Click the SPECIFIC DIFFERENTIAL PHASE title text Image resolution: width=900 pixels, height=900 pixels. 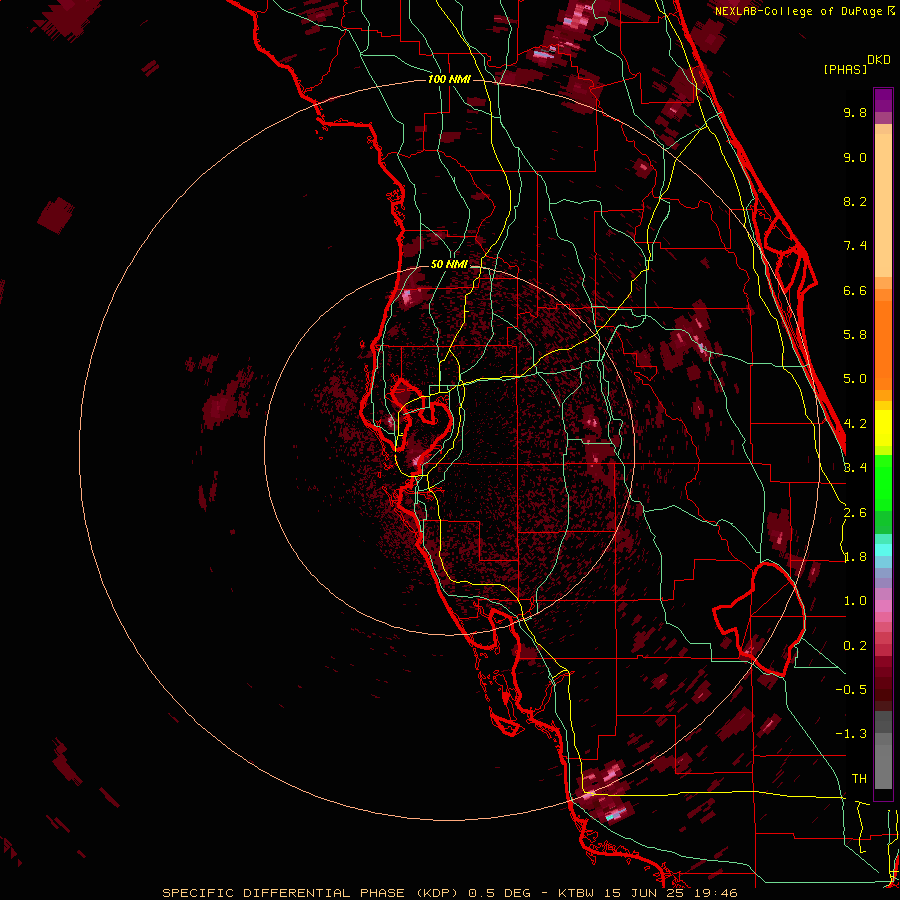[x=286, y=893]
